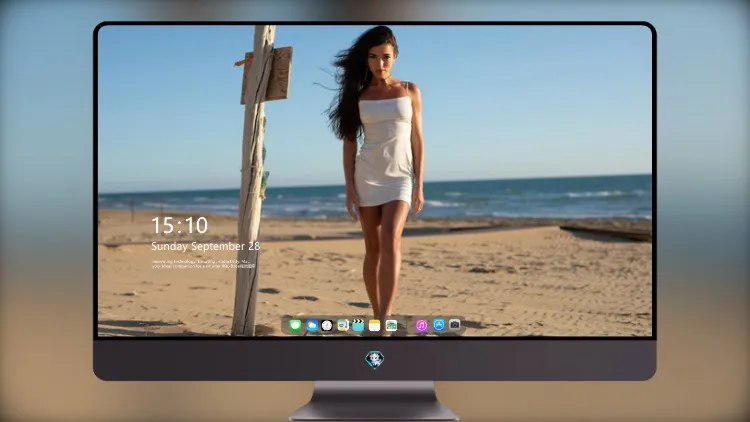Open the Photos gallery icon in dock

(391, 325)
